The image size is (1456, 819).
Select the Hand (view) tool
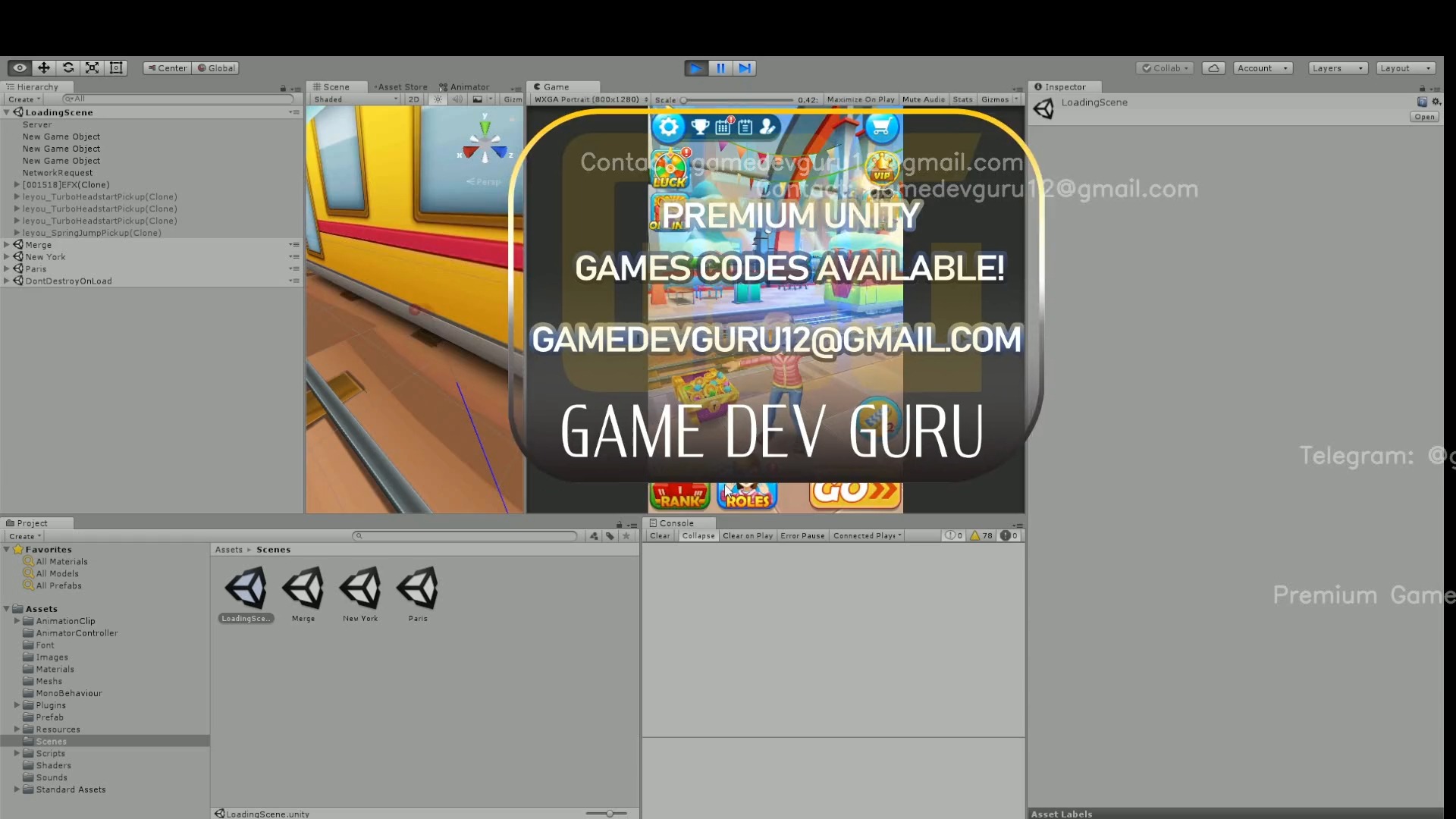tap(20, 67)
